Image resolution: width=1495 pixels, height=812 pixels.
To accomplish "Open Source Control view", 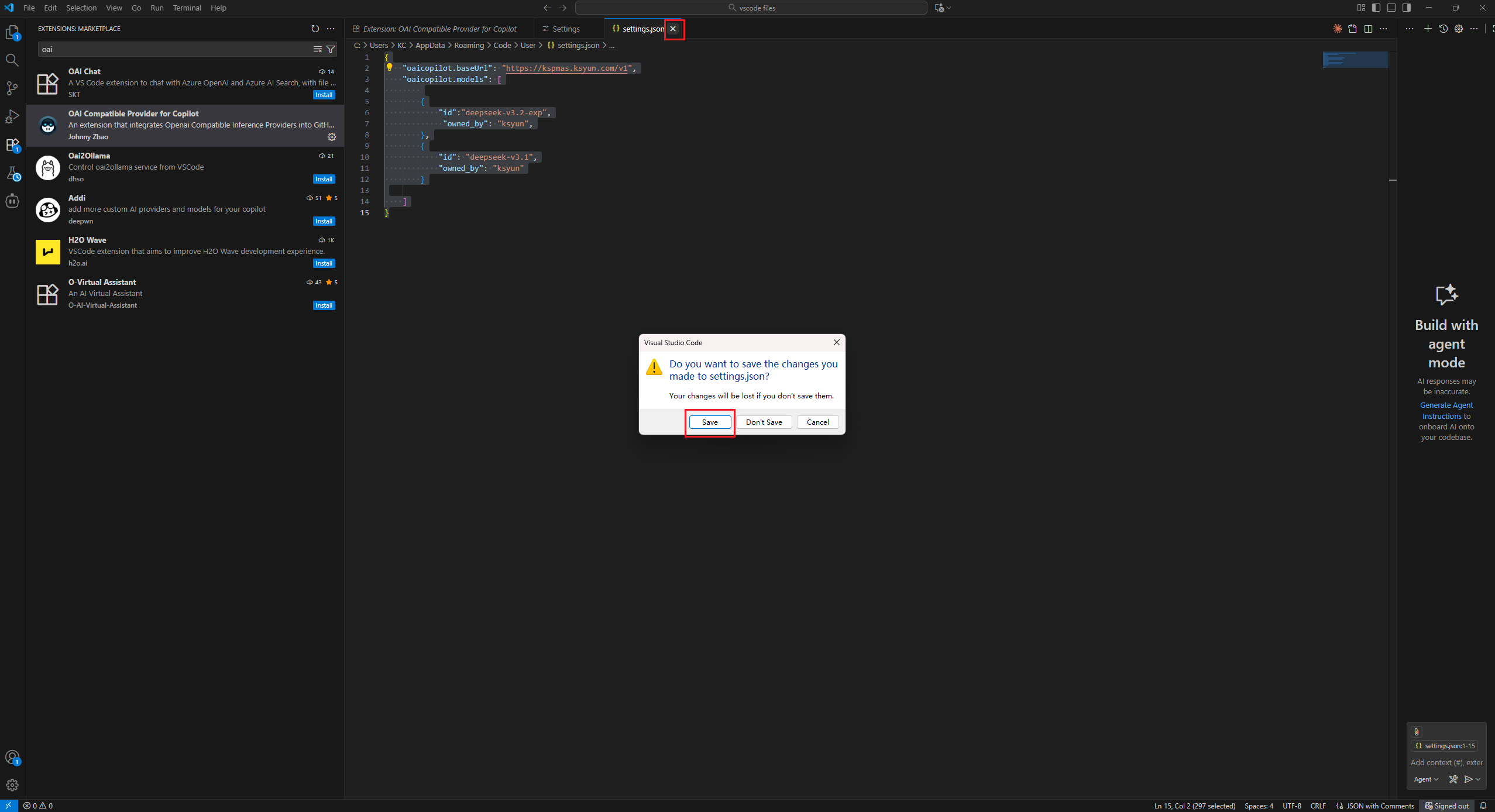I will [12, 88].
